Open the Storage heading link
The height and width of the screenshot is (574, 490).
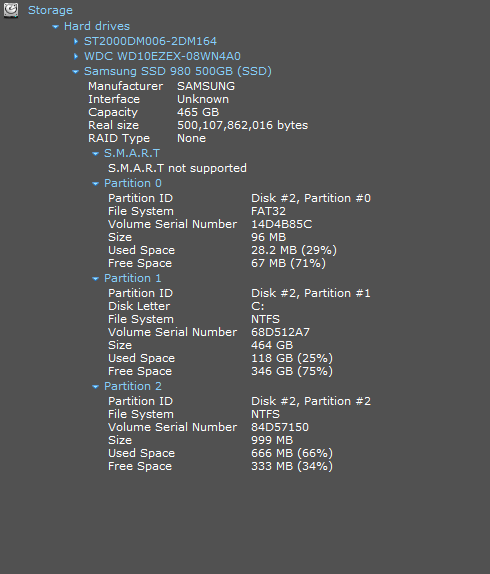51,10
